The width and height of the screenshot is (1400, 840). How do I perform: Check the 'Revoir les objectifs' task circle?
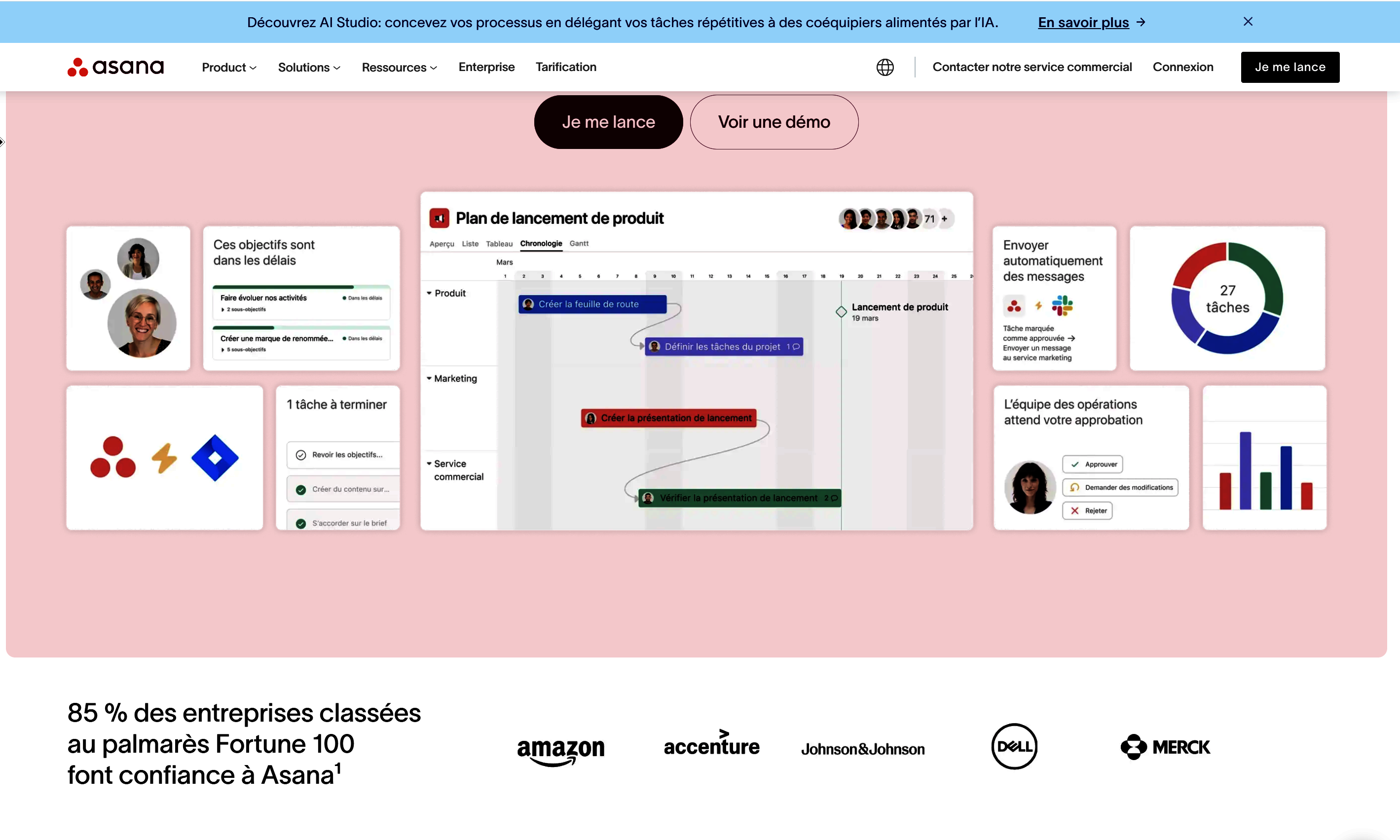(x=301, y=455)
